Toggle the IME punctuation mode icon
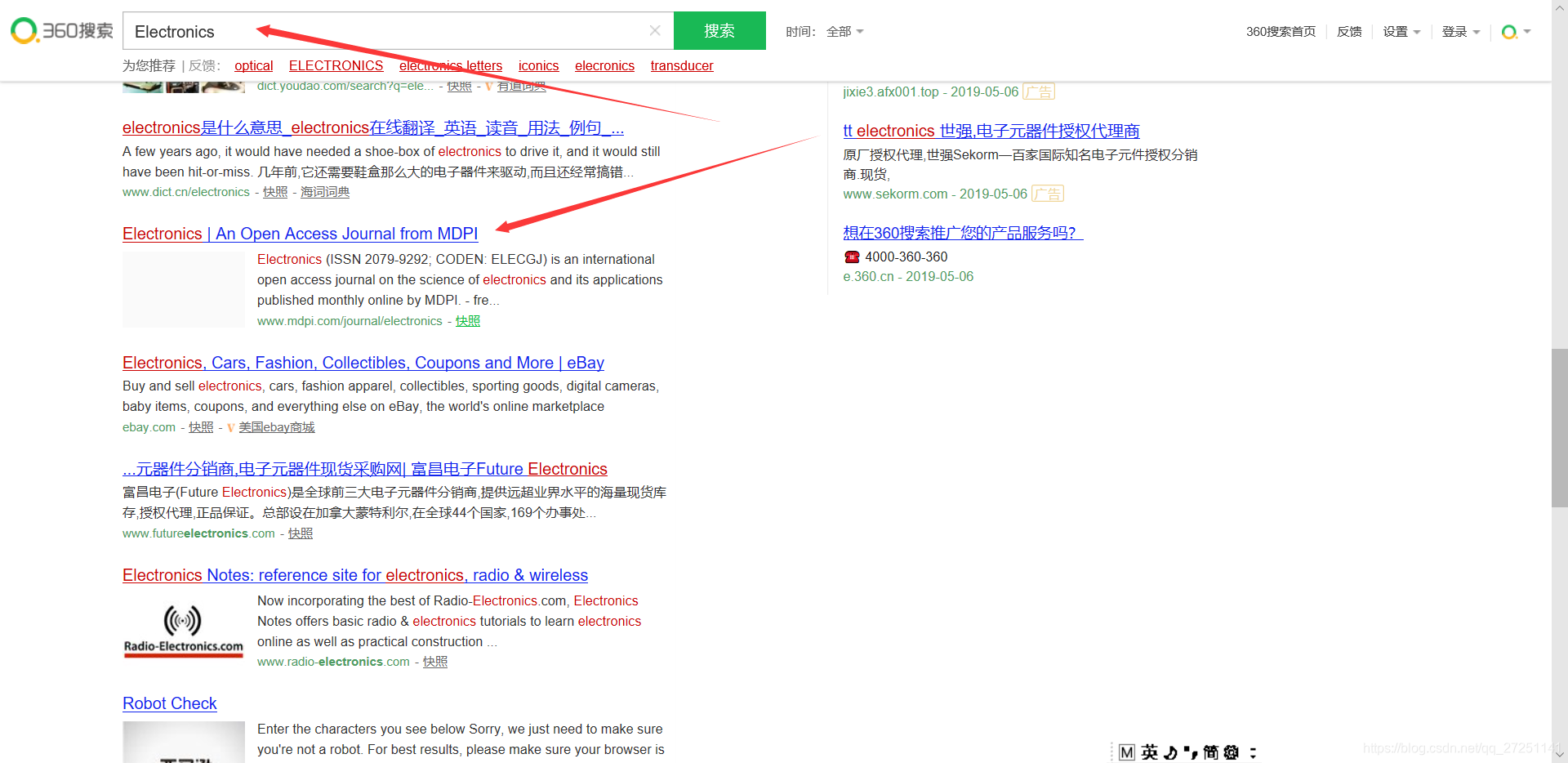Image resolution: width=1568 pixels, height=763 pixels. pyautogui.click(x=1191, y=752)
